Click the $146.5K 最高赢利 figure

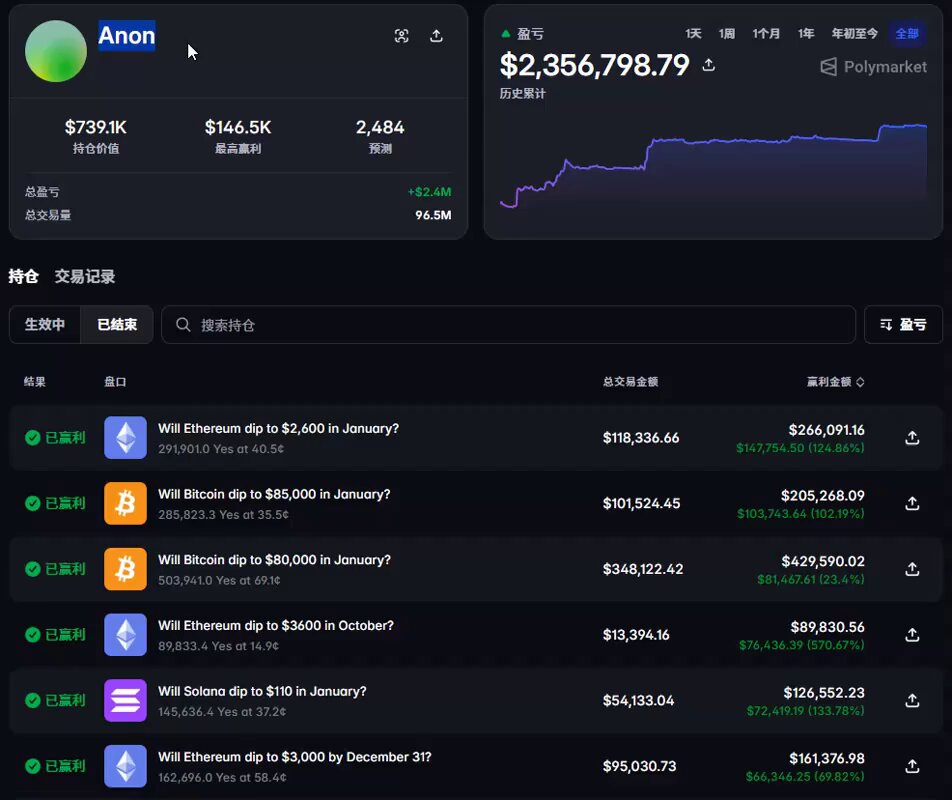point(238,127)
